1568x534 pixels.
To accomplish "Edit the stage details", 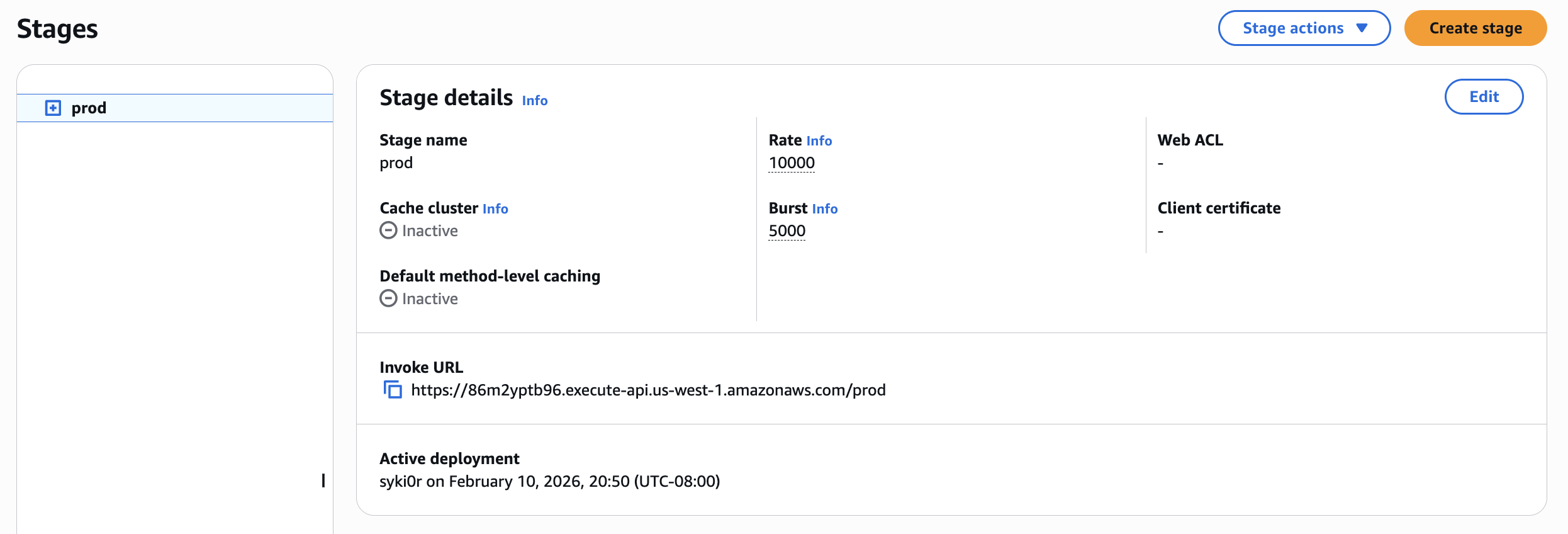I will click(1483, 97).
